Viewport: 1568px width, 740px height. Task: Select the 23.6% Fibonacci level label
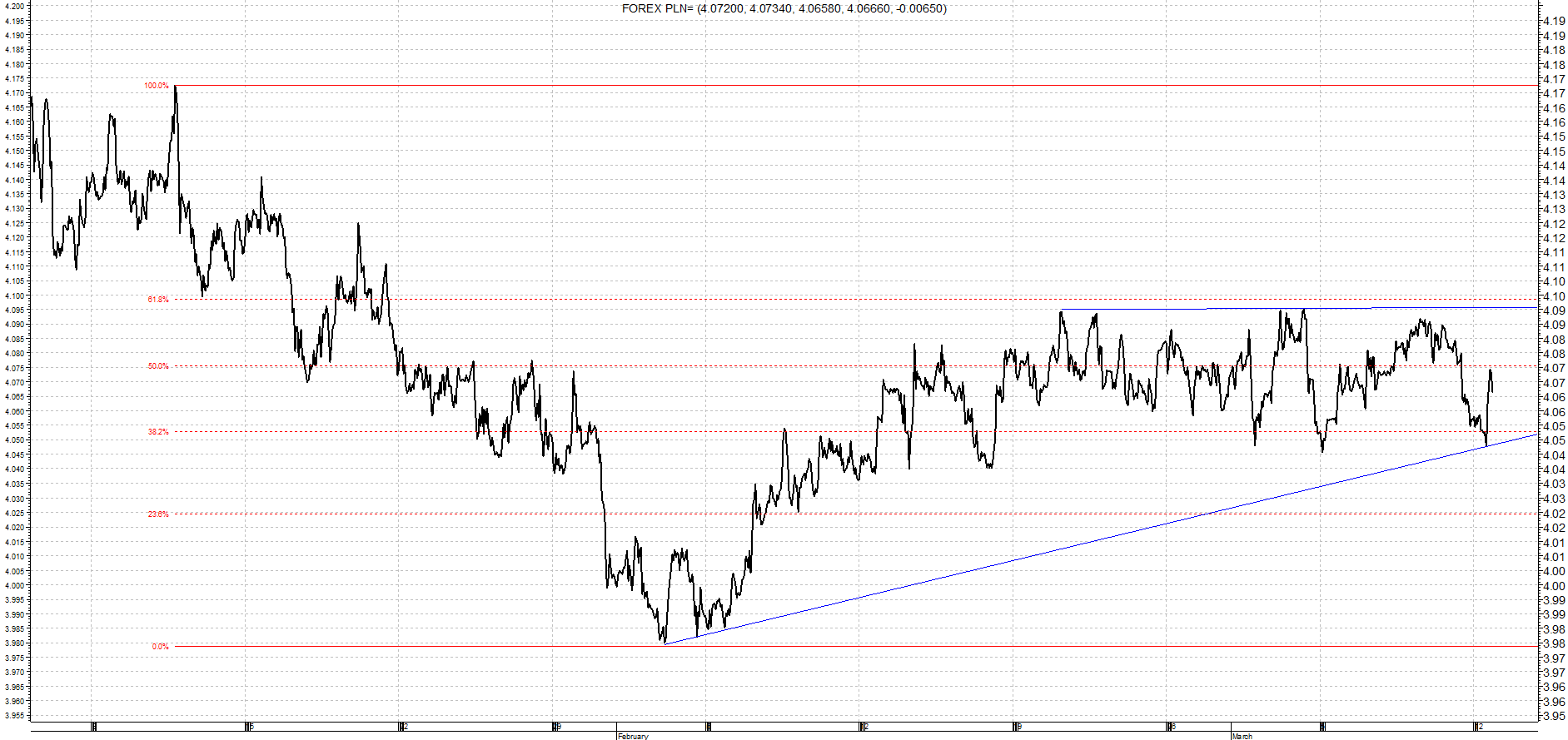(158, 514)
